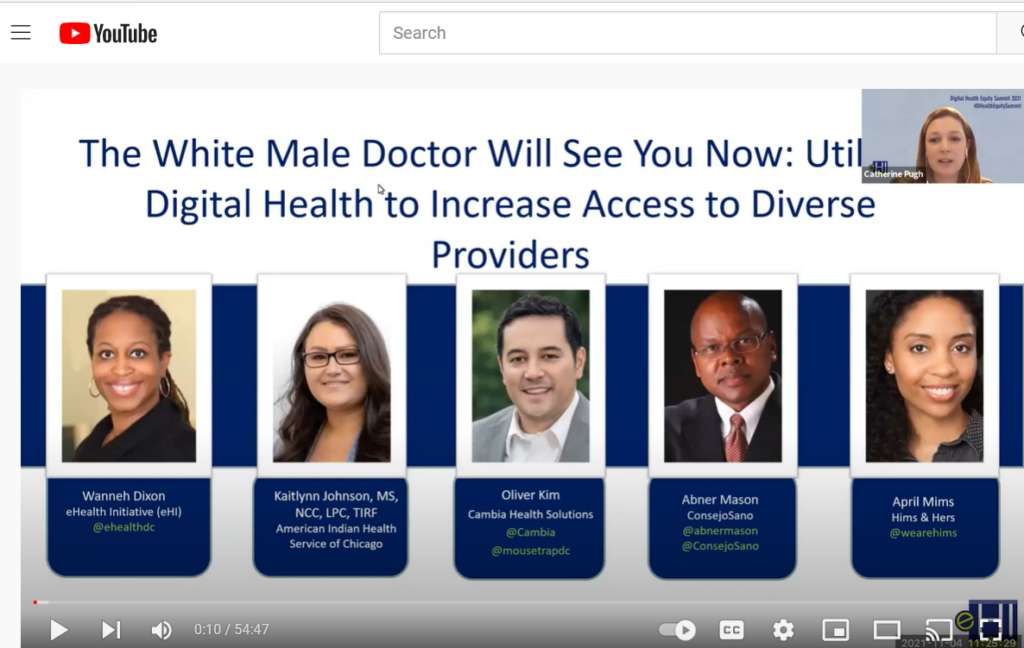1024x648 pixels.
Task: Click the Cast to TV icon
Action: pyautogui.click(x=940, y=630)
